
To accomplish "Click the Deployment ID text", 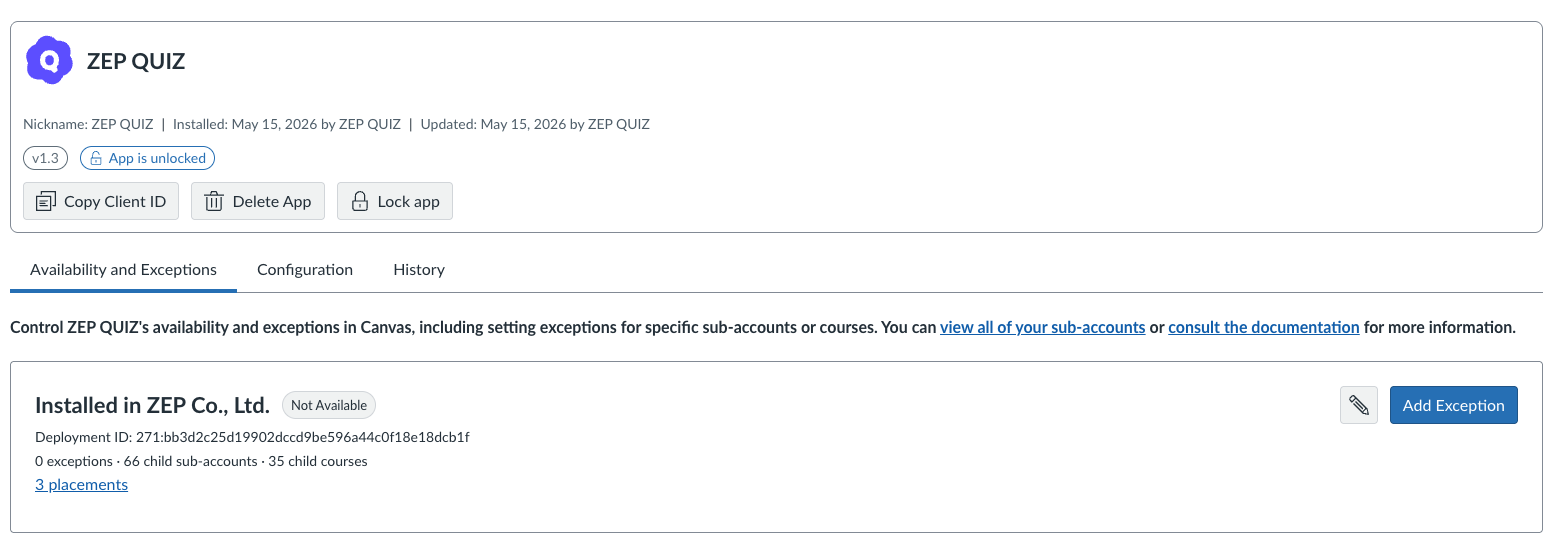I will [252, 437].
